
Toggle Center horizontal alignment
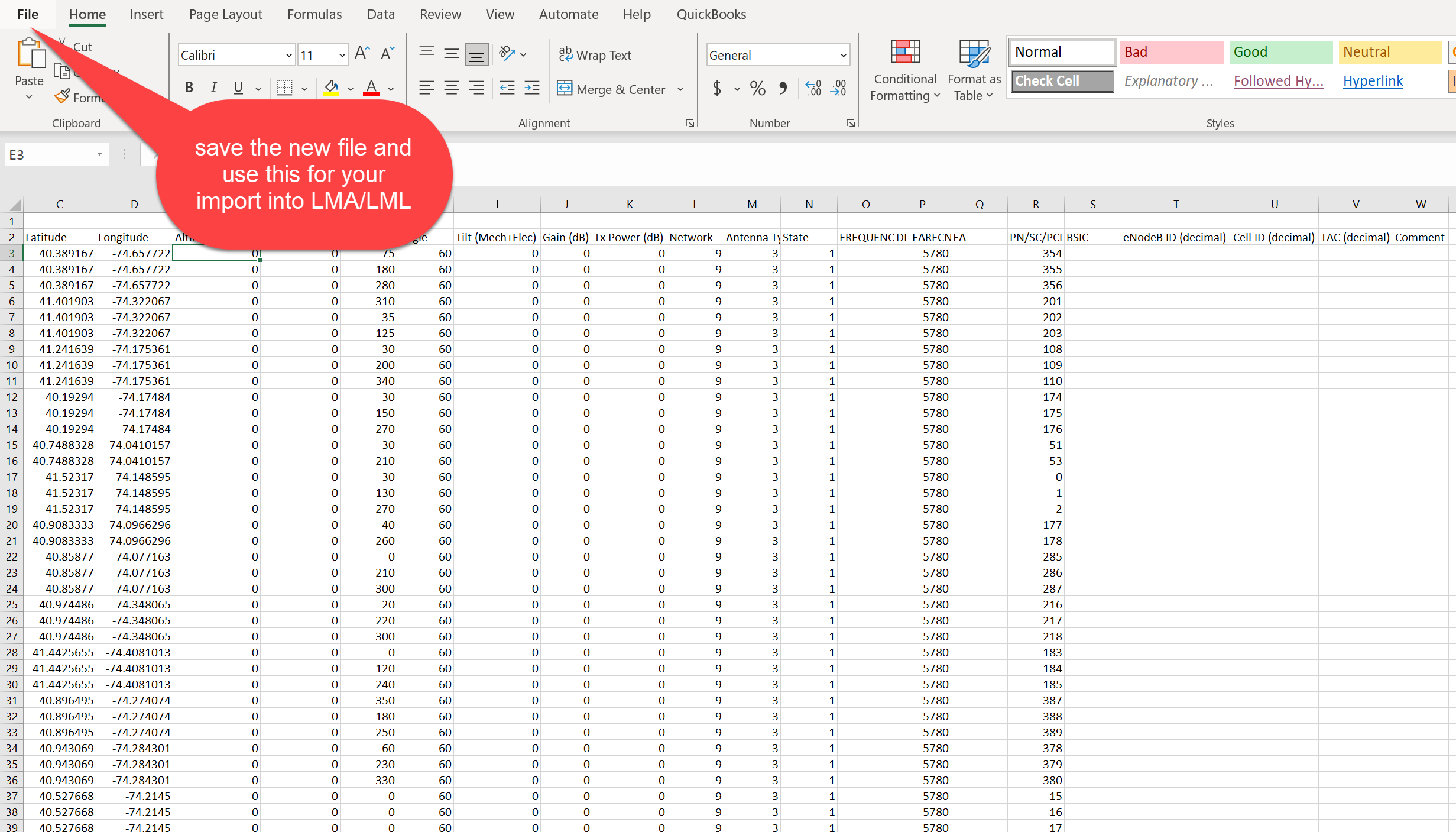[x=452, y=88]
